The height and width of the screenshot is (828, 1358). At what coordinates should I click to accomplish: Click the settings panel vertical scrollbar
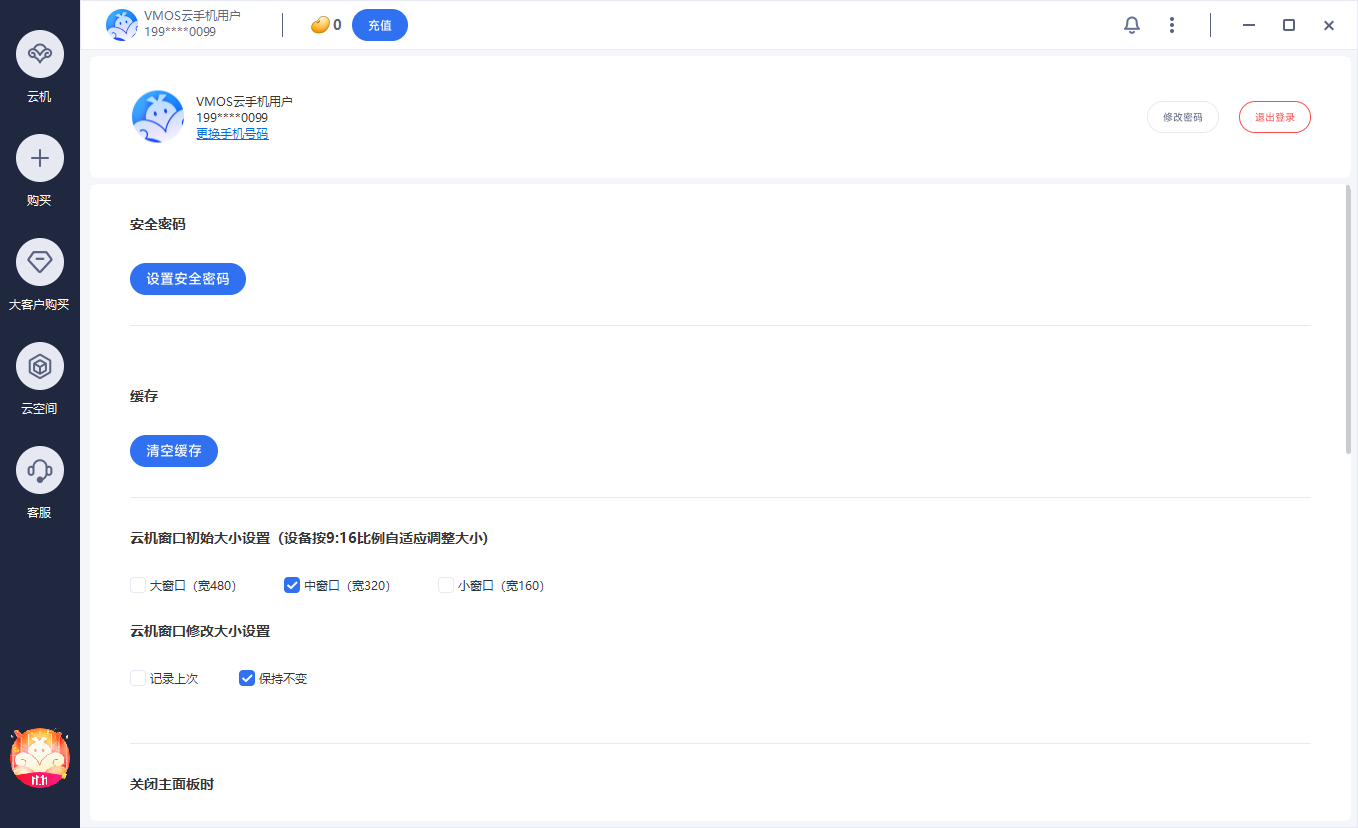point(1348,320)
